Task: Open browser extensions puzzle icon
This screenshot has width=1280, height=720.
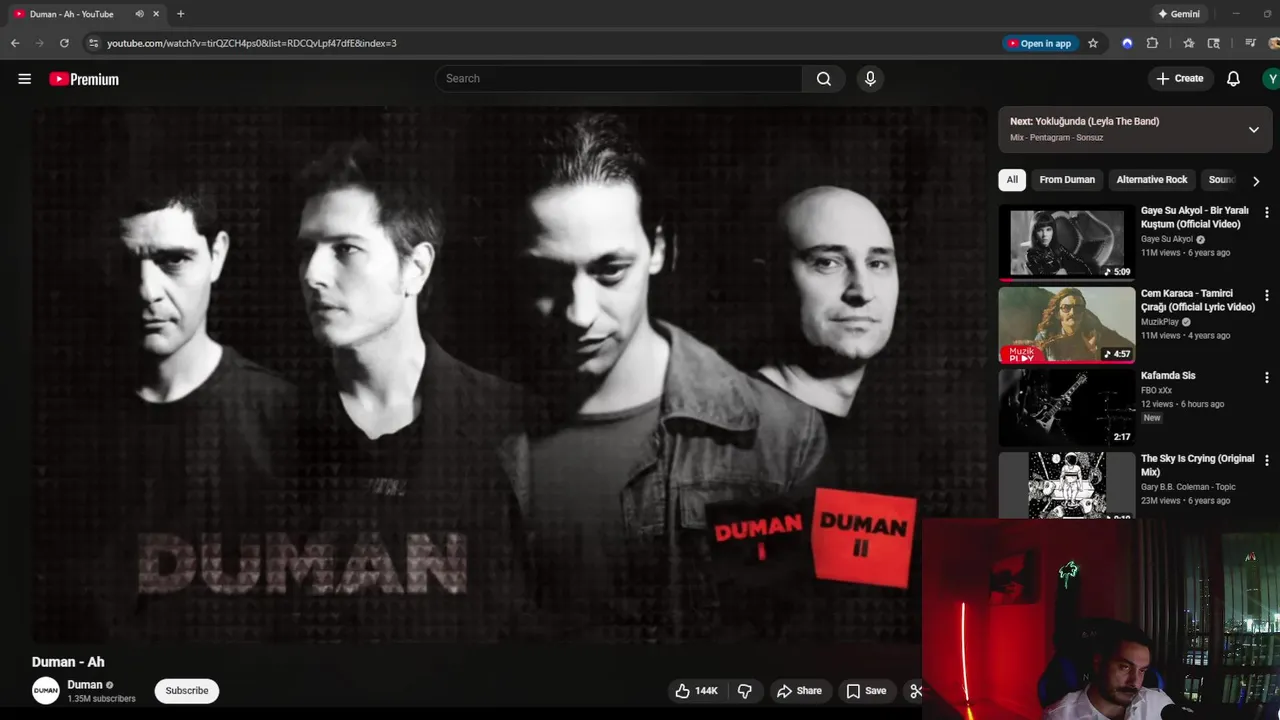Action: pyautogui.click(x=1152, y=43)
